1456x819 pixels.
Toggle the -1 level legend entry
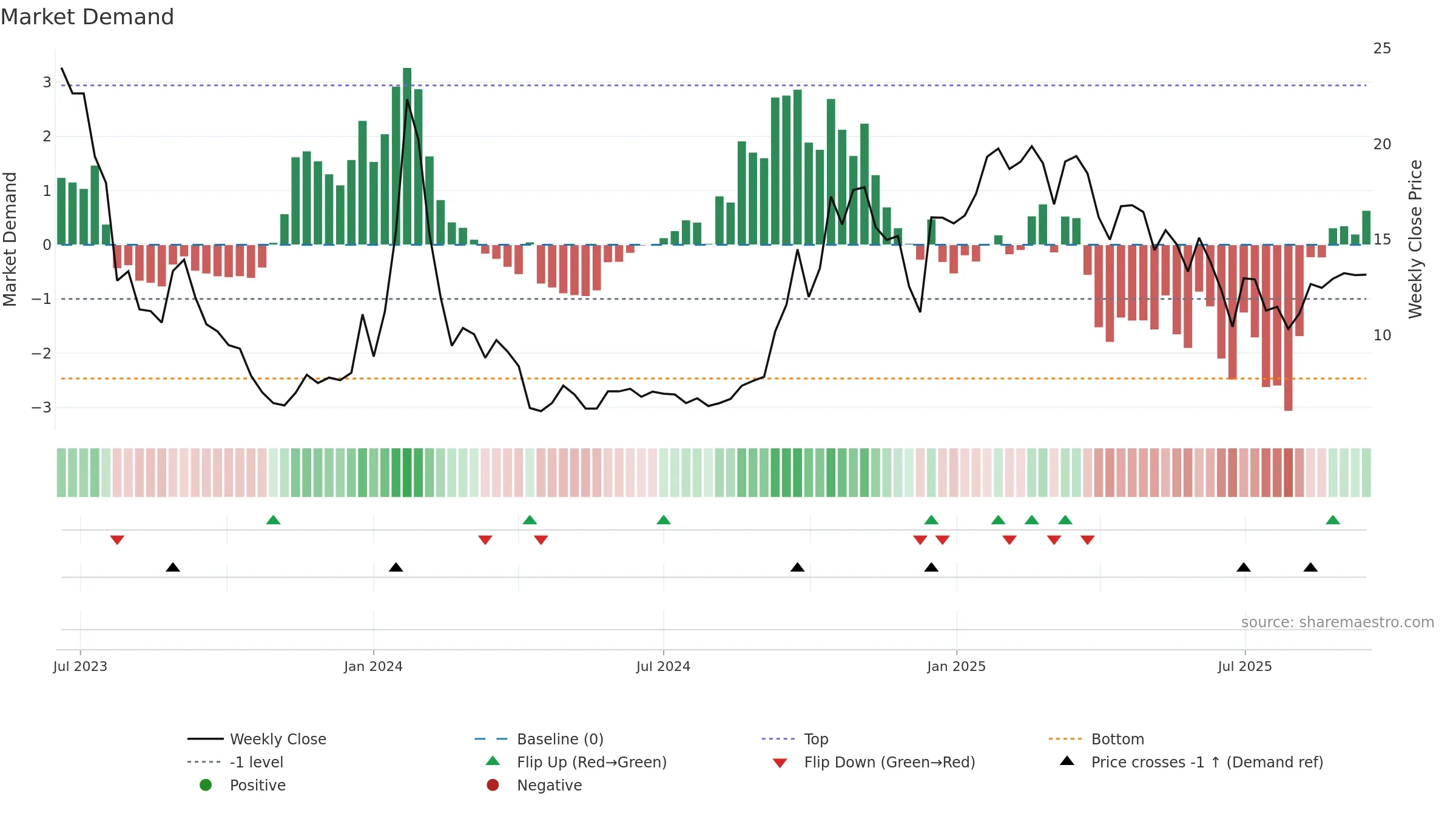[235, 762]
